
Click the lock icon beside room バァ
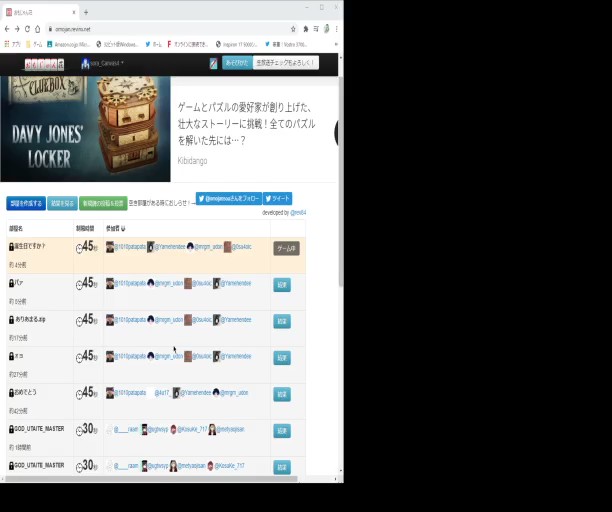click(11, 283)
